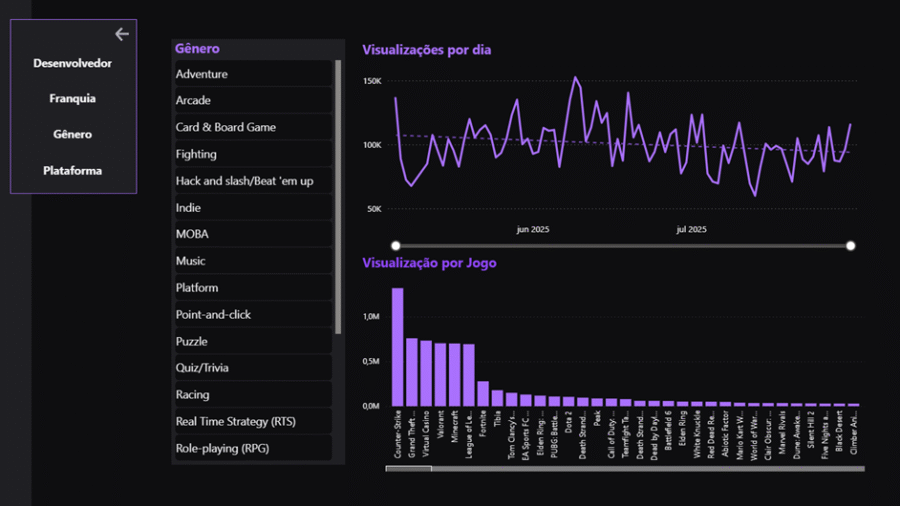The image size is (900, 506).
Task: Click the left date range slider handle
Action: pos(396,246)
